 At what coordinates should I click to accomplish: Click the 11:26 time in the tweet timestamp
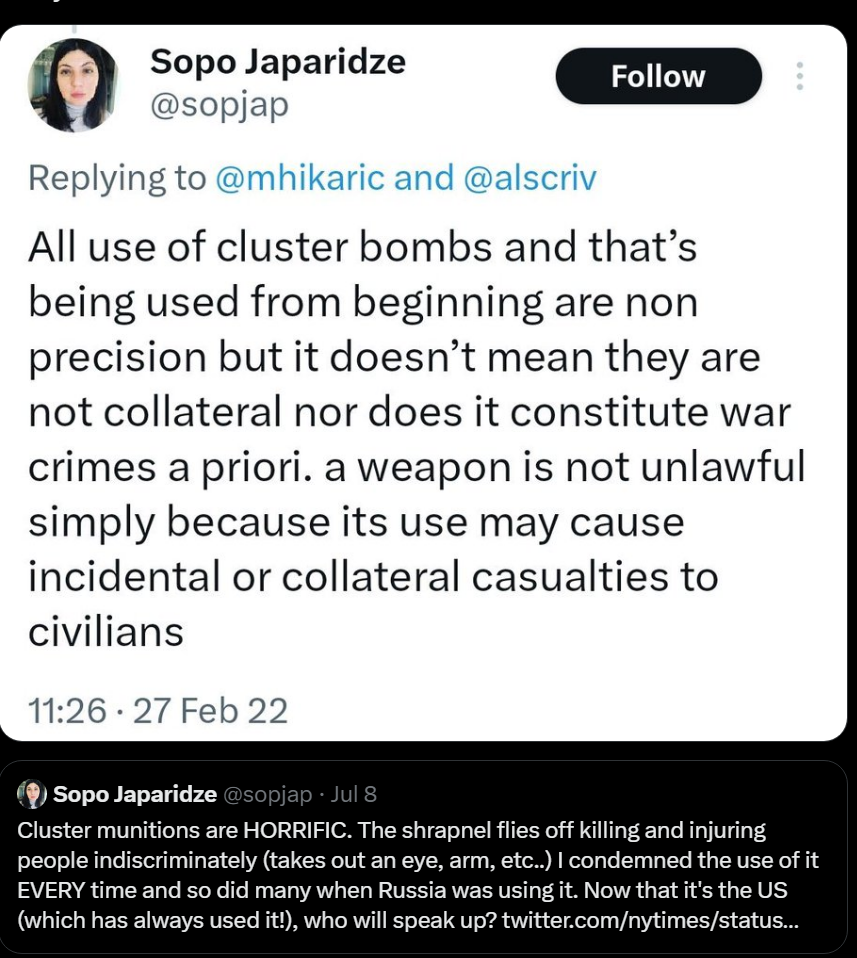pyautogui.click(x=67, y=711)
